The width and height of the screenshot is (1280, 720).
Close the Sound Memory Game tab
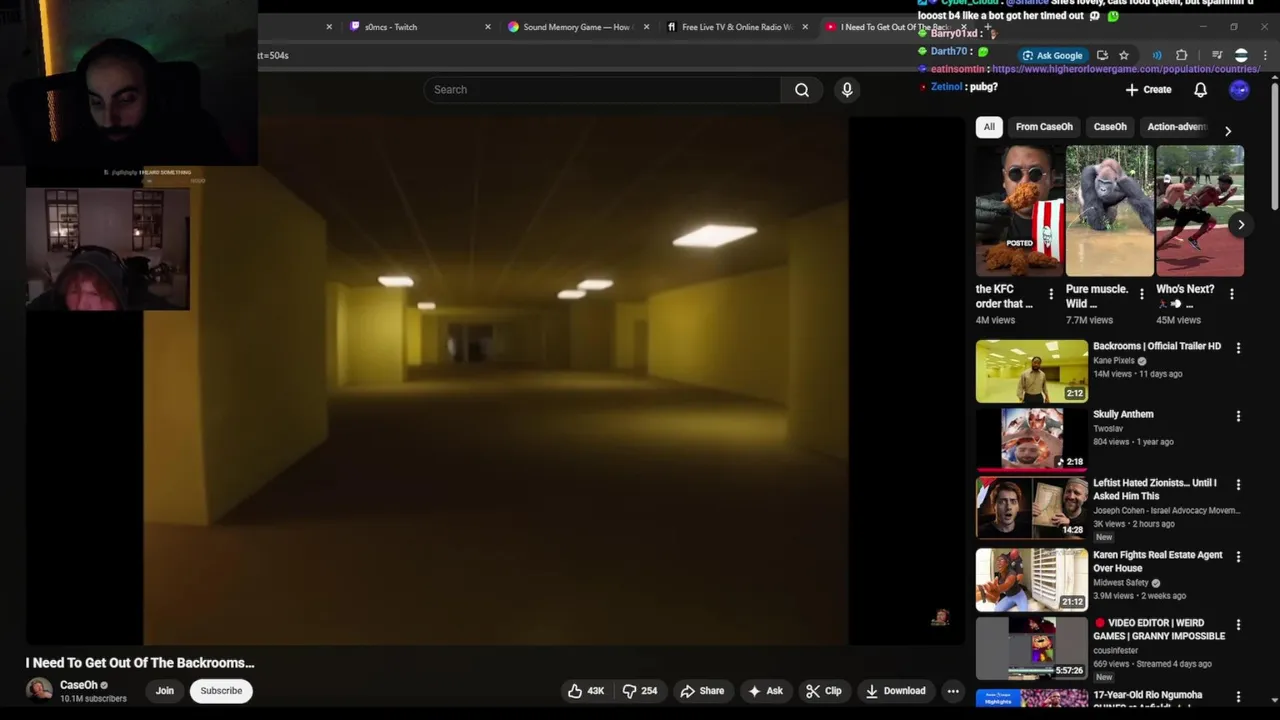tap(647, 27)
